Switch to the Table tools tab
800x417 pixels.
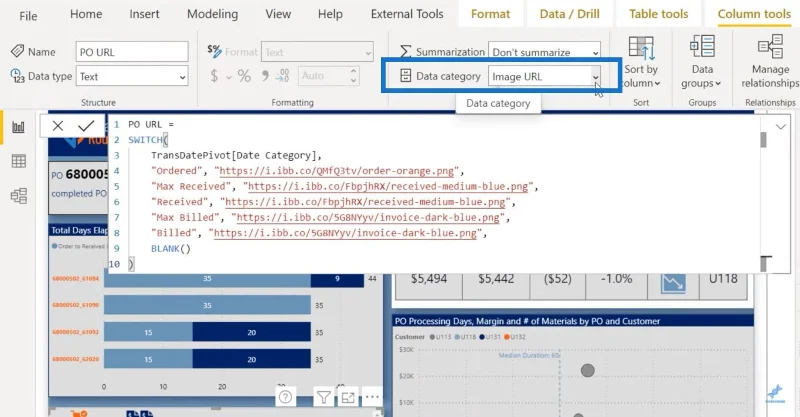tap(658, 14)
